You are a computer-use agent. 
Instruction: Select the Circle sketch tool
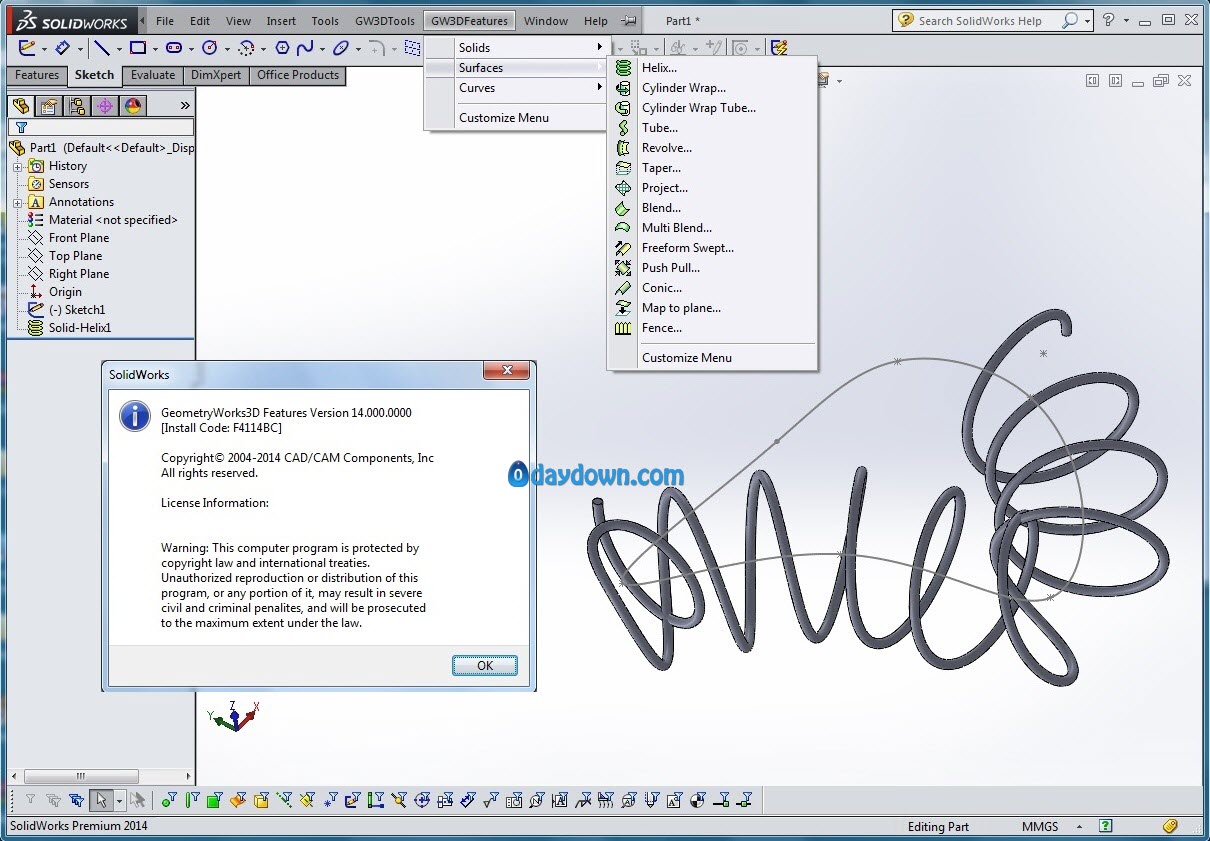coord(210,47)
